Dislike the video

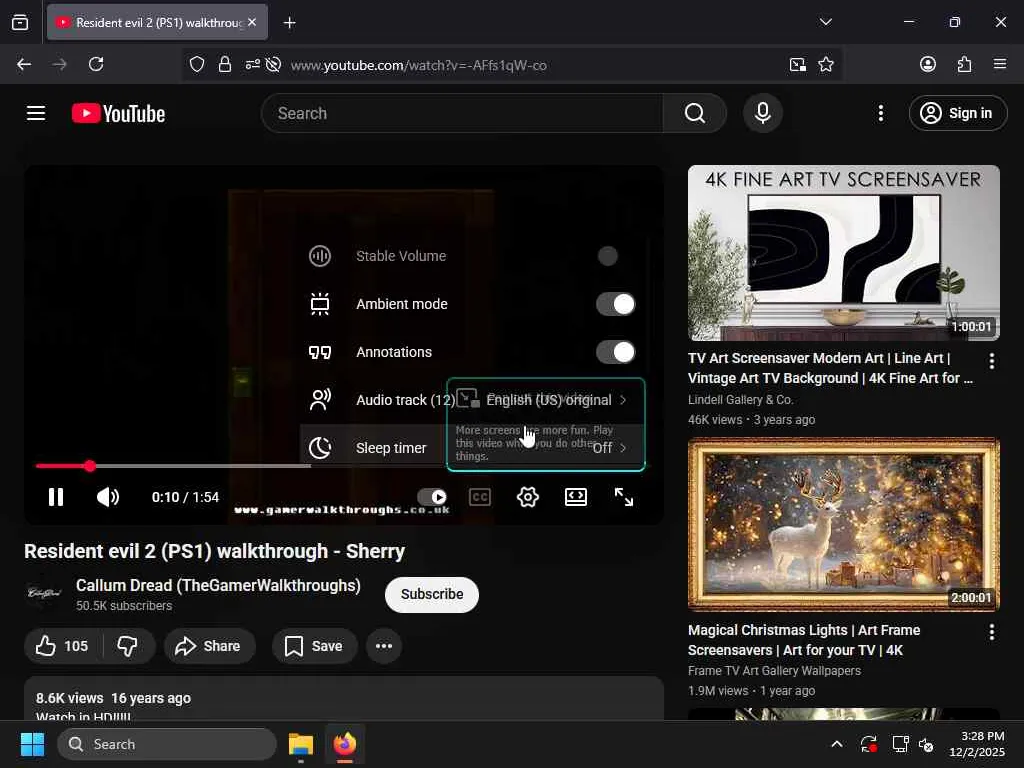click(x=128, y=646)
